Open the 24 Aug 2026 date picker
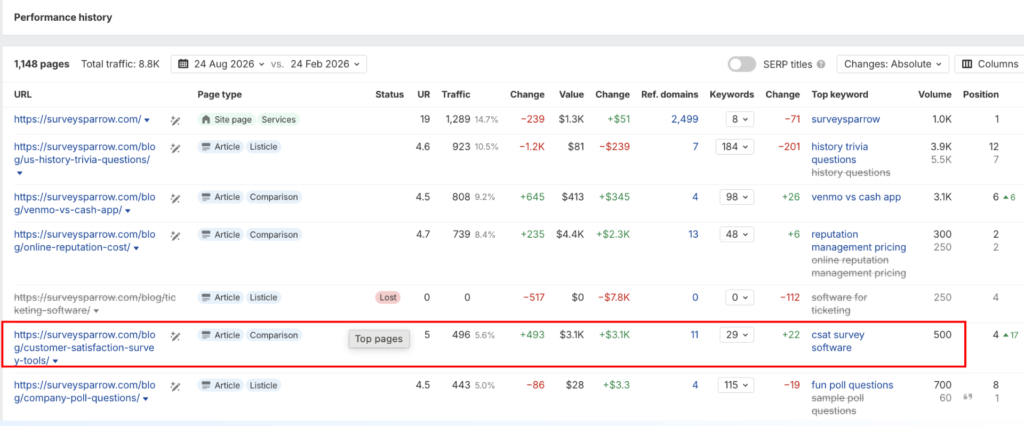 click(x=221, y=64)
